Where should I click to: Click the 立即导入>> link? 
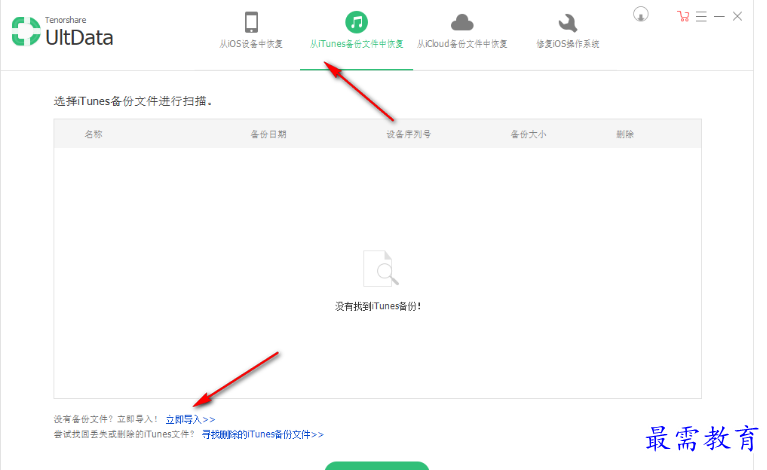(x=190, y=420)
